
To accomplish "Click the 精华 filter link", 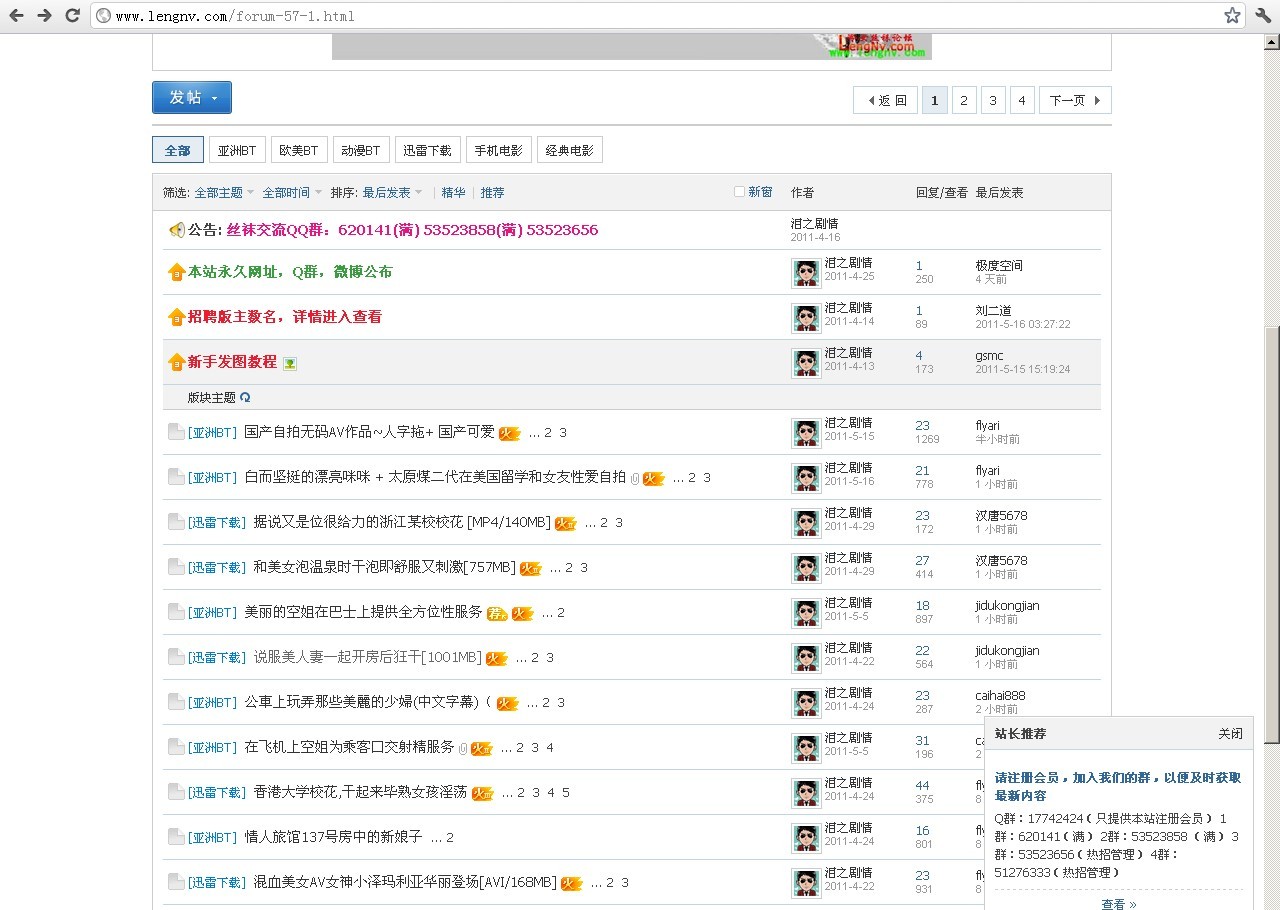I will (453, 192).
